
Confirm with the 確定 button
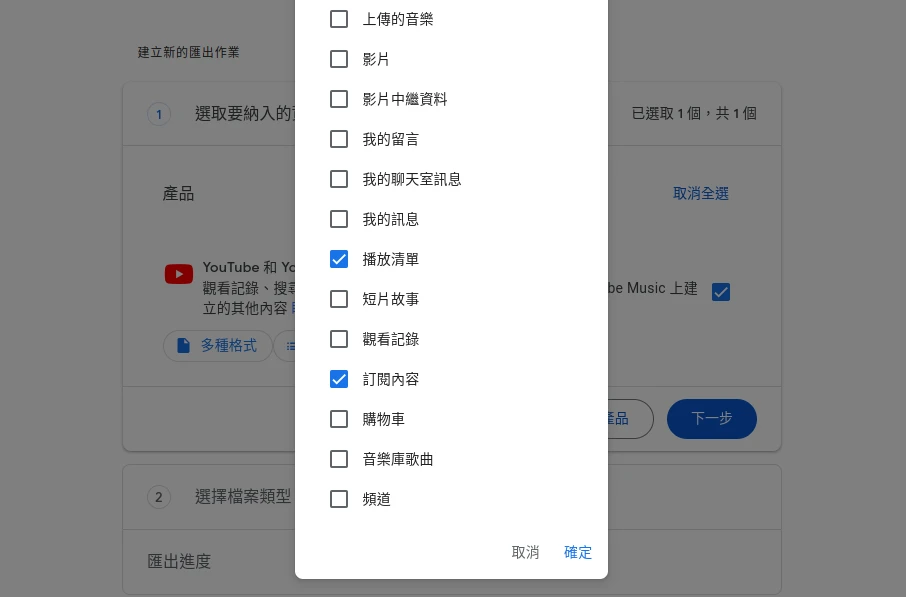pos(578,552)
